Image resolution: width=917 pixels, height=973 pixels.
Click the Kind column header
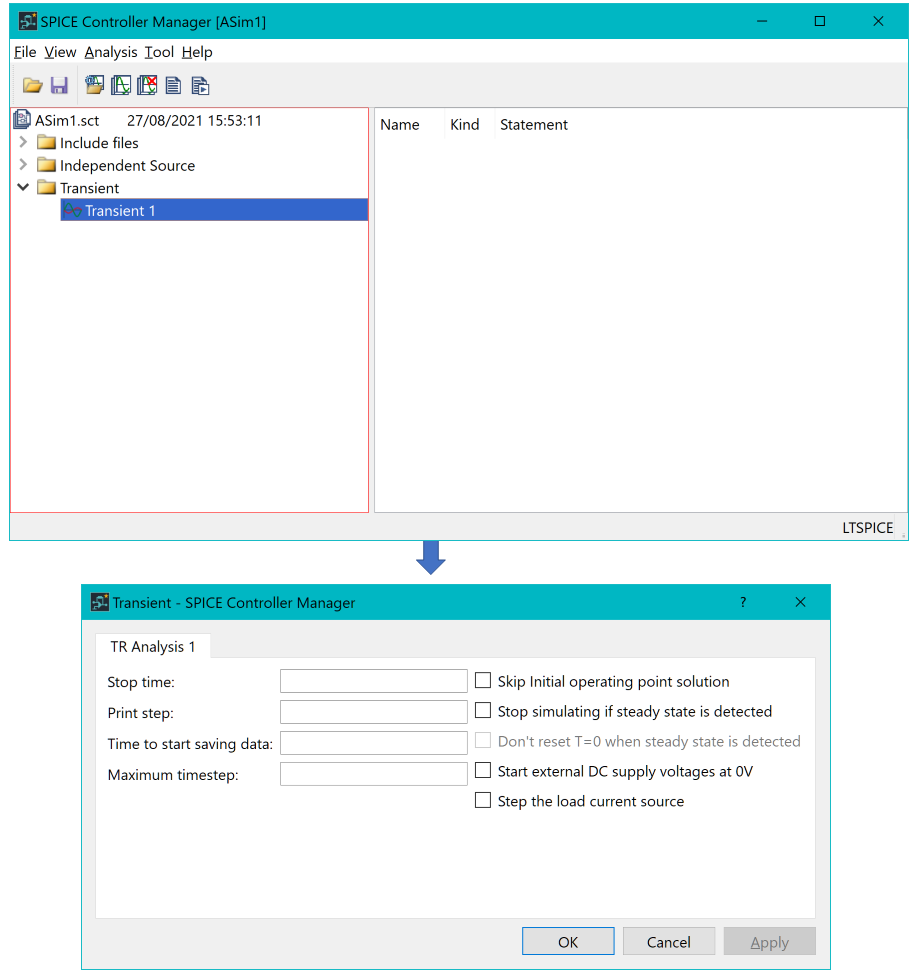465,125
